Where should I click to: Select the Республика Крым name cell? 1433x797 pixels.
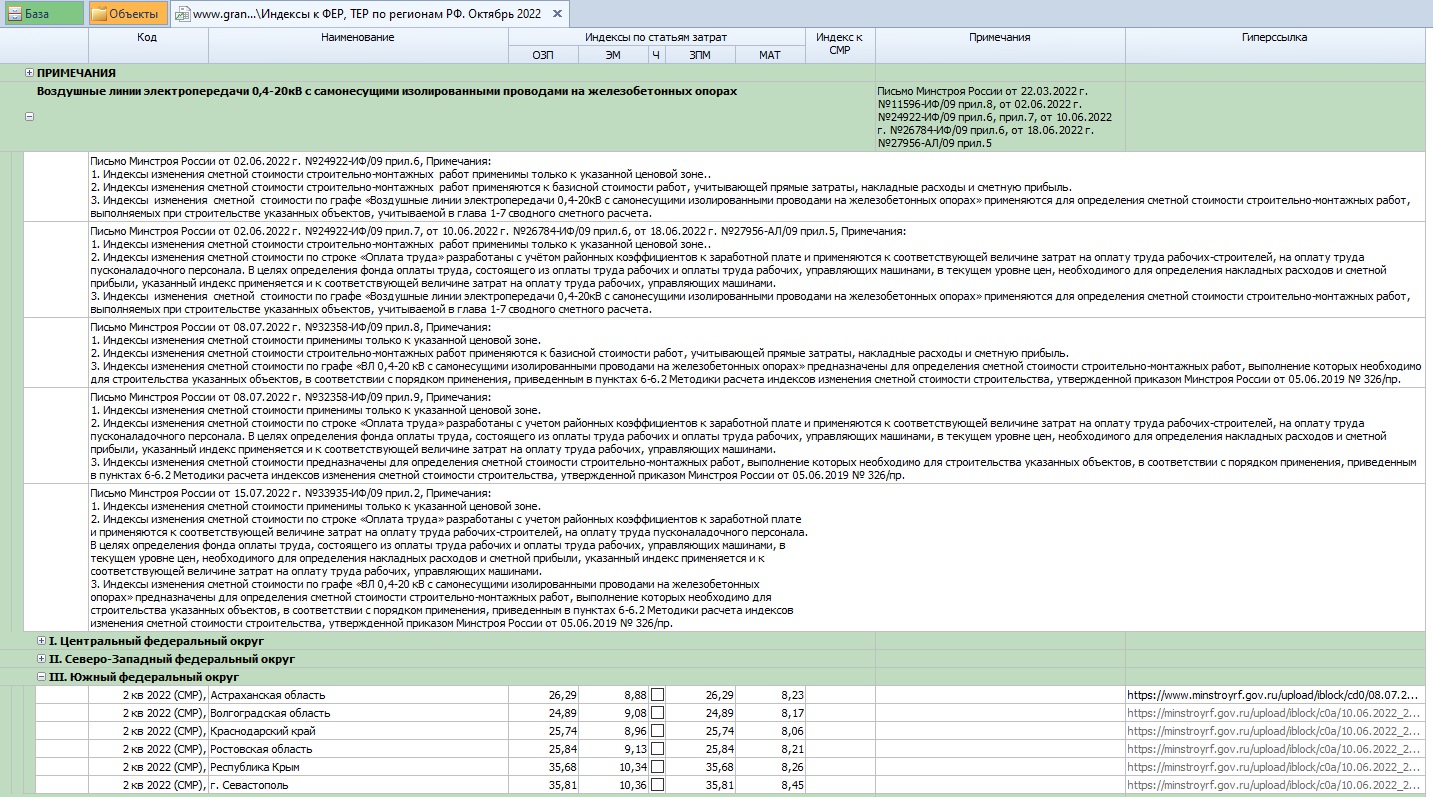pos(358,767)
